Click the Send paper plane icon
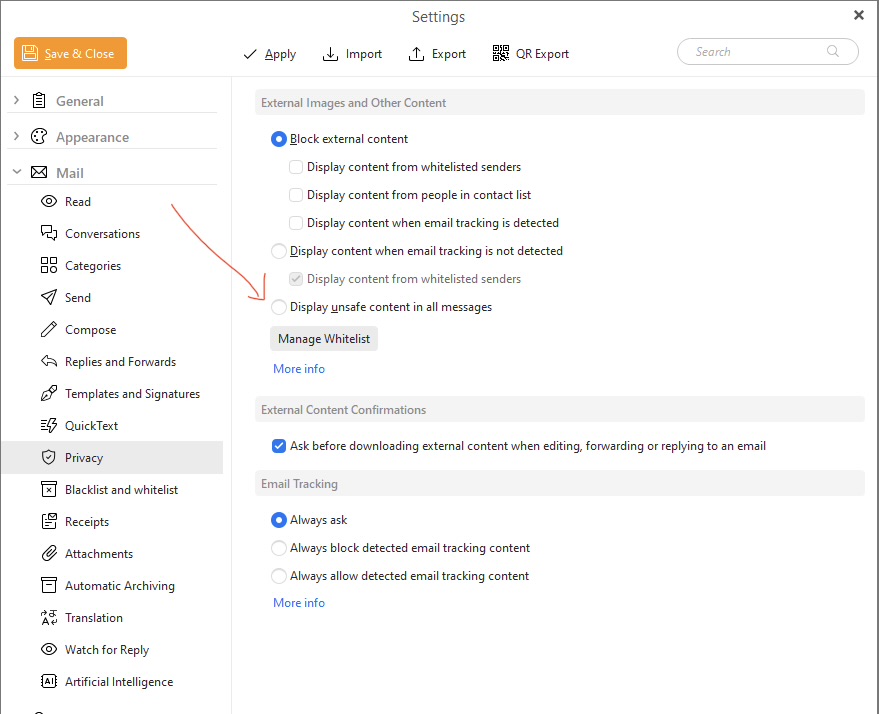 coord(49,297)
